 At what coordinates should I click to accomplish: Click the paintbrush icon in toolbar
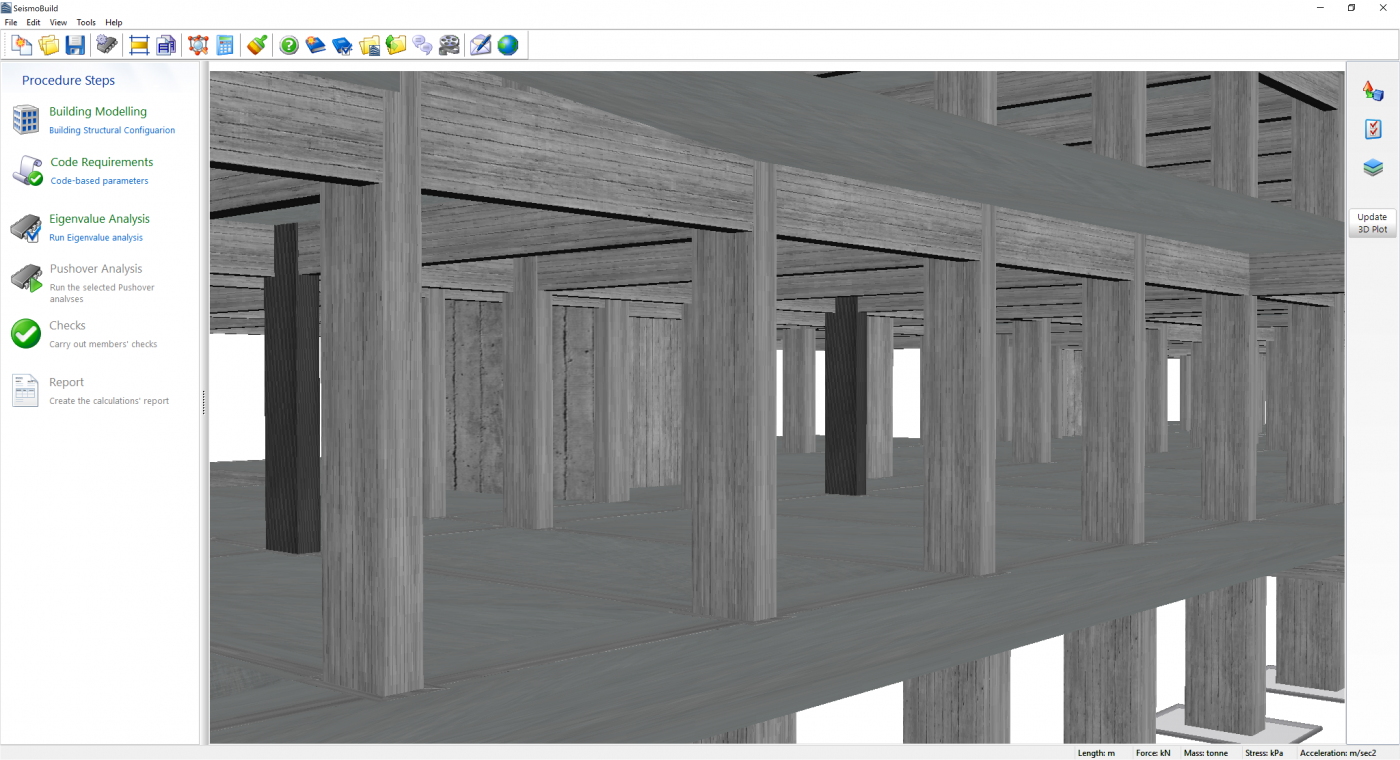pos(257,45)
